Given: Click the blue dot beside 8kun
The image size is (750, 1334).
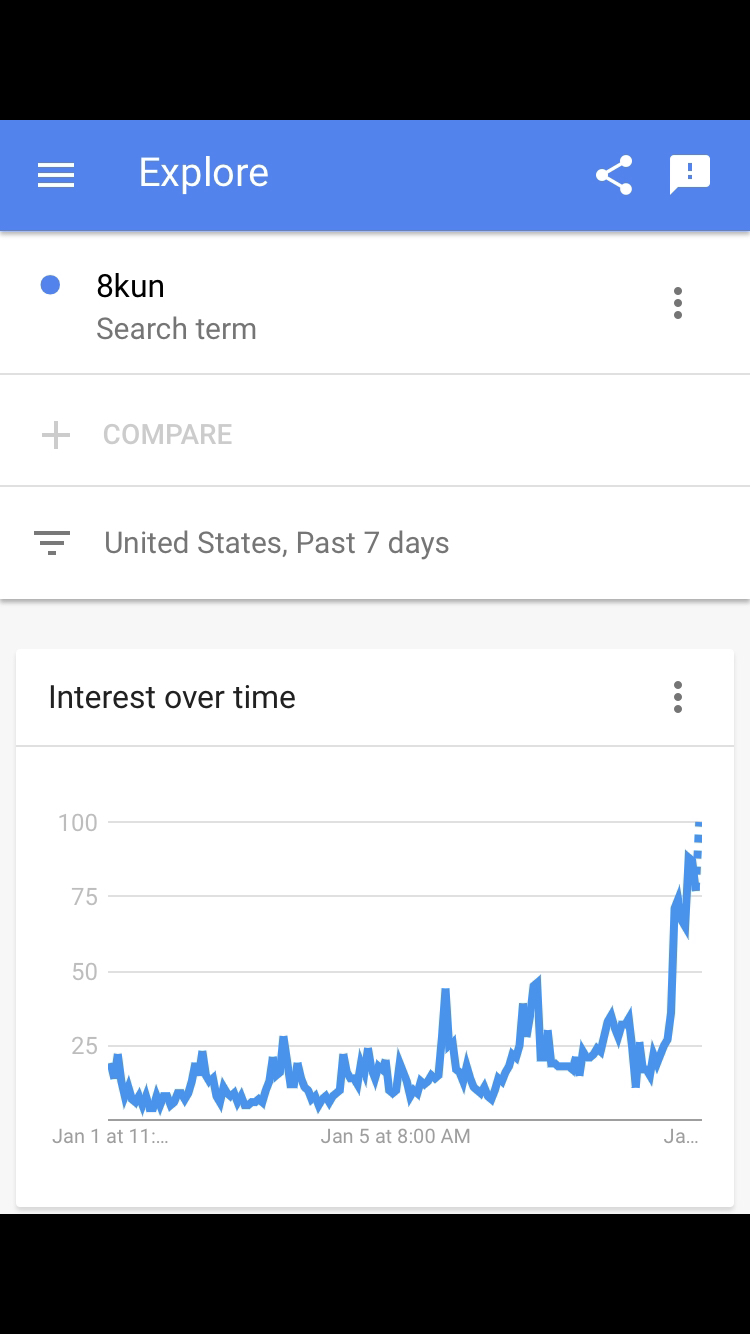Looking at the screenshot, I should [50, 286].
